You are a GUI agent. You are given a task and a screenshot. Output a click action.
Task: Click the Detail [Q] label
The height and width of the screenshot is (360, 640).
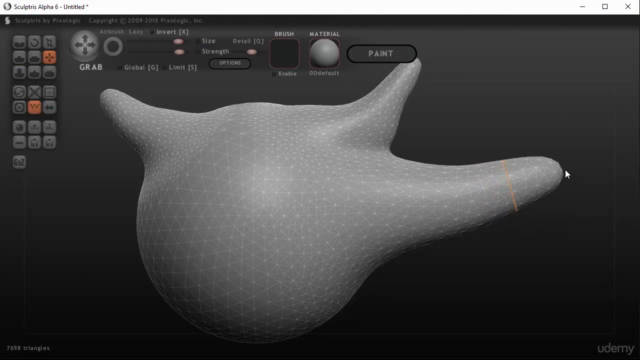(248, 41)
